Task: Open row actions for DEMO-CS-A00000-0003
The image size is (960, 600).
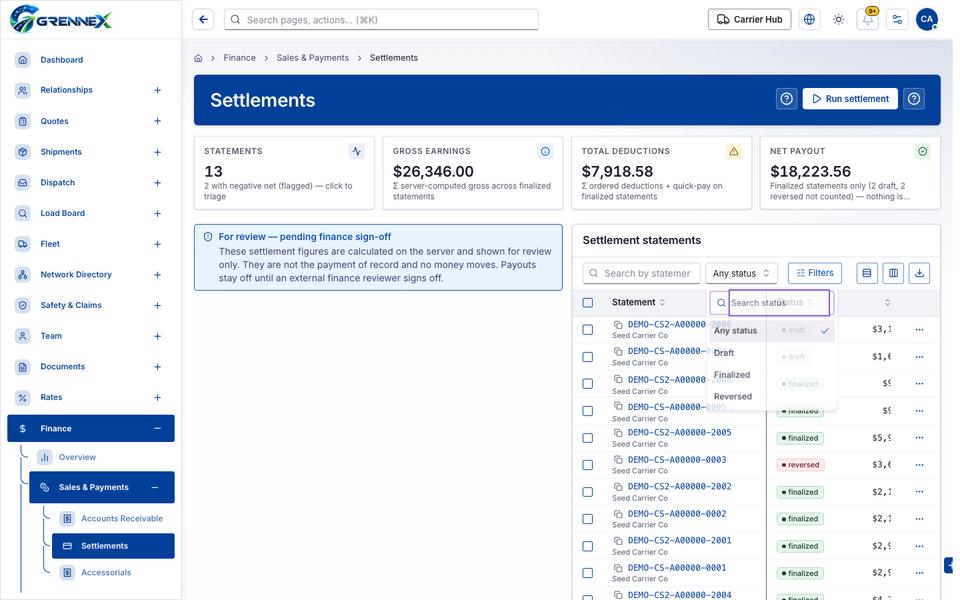Action: [x=920, y=465]
